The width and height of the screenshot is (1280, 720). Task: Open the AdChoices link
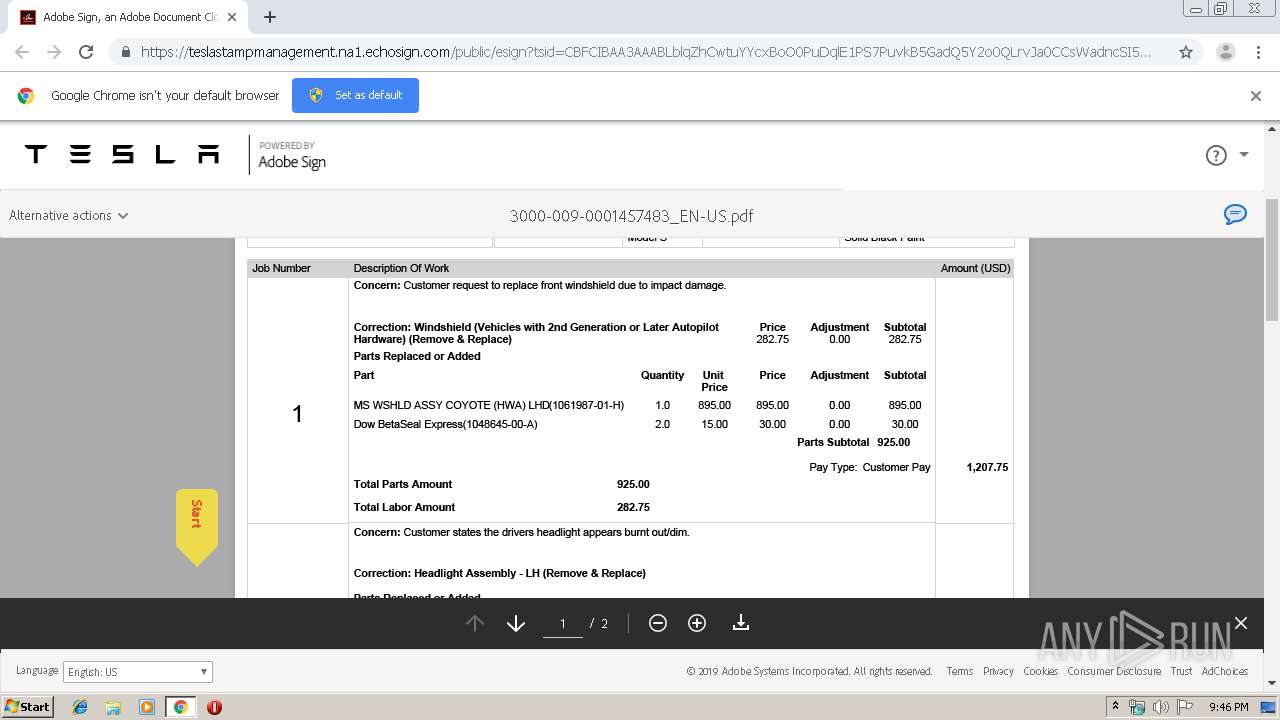1225,671
